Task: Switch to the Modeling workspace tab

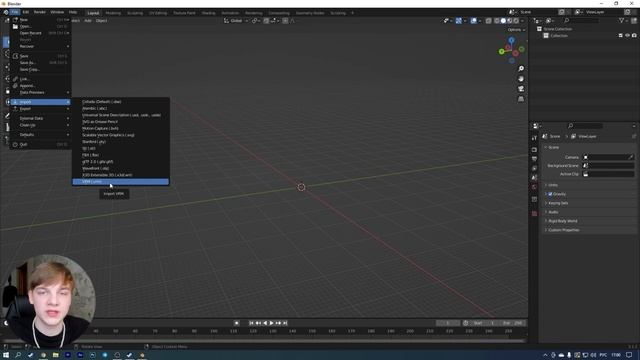Action: pyautogui.click(x=113, y=13)
